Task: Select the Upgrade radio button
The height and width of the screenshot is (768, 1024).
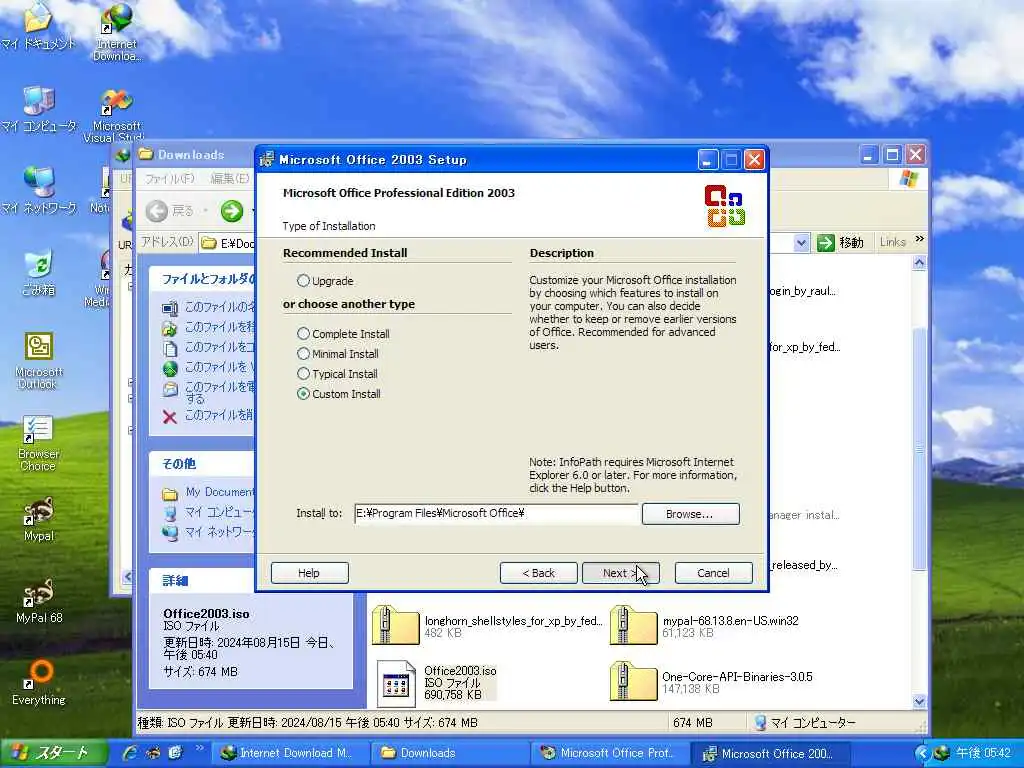Action: coord(303,281)
